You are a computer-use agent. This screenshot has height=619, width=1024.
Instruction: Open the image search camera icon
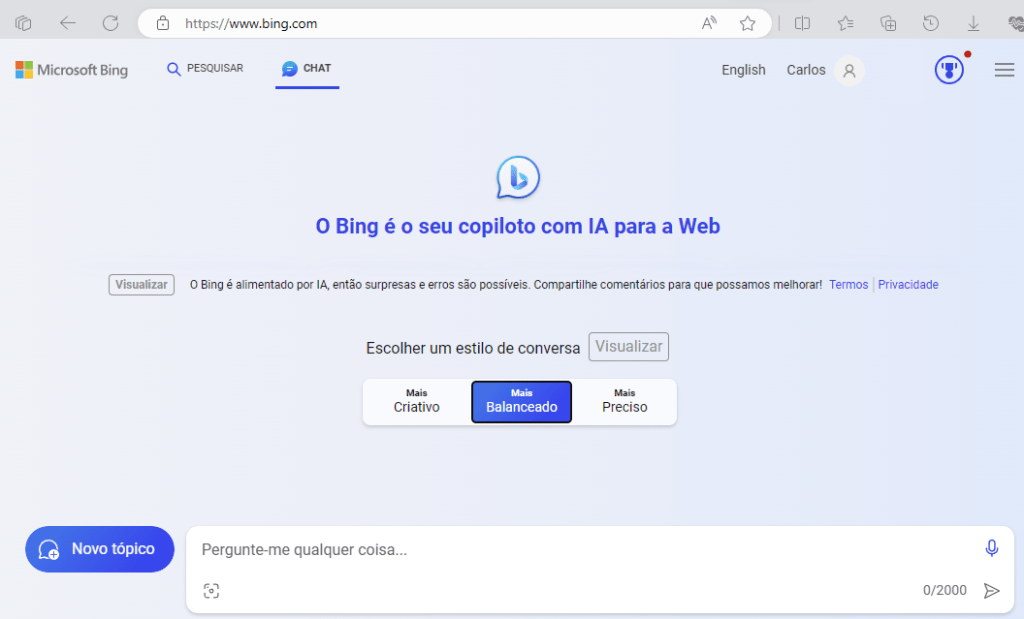211,591
